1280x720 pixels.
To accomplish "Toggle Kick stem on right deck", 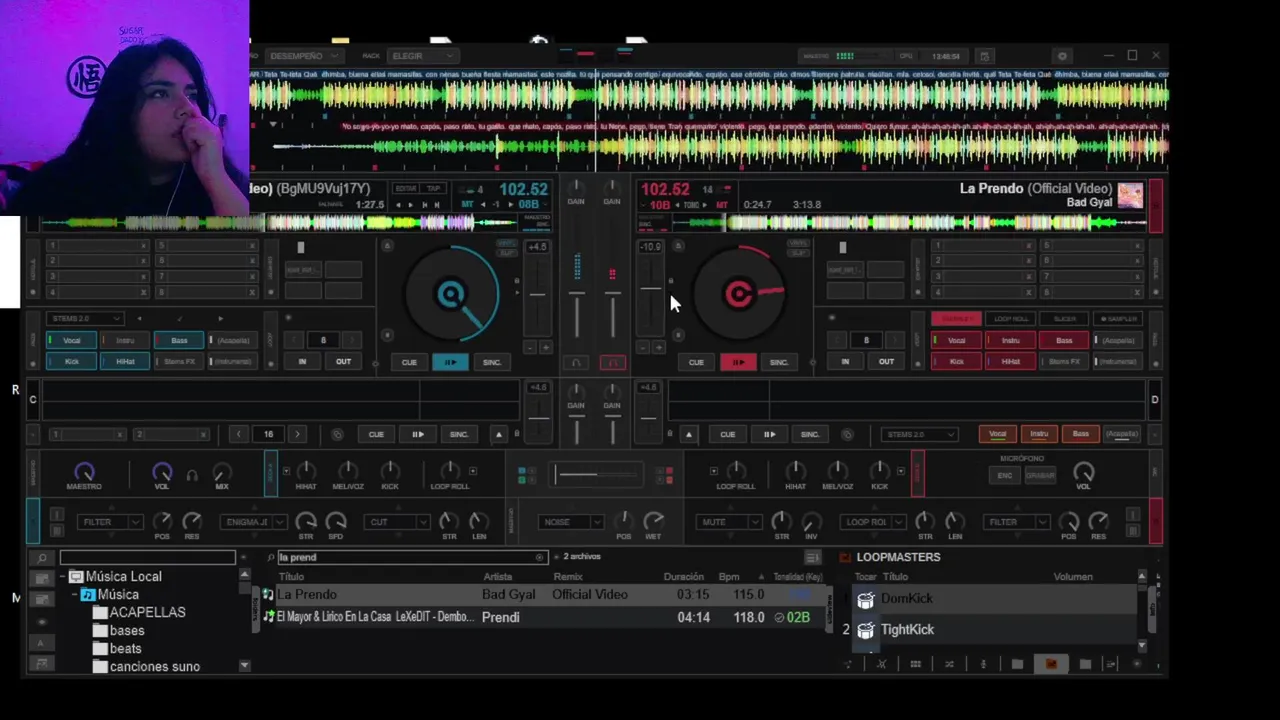I will pyautogui.click(x=956, y=361).
